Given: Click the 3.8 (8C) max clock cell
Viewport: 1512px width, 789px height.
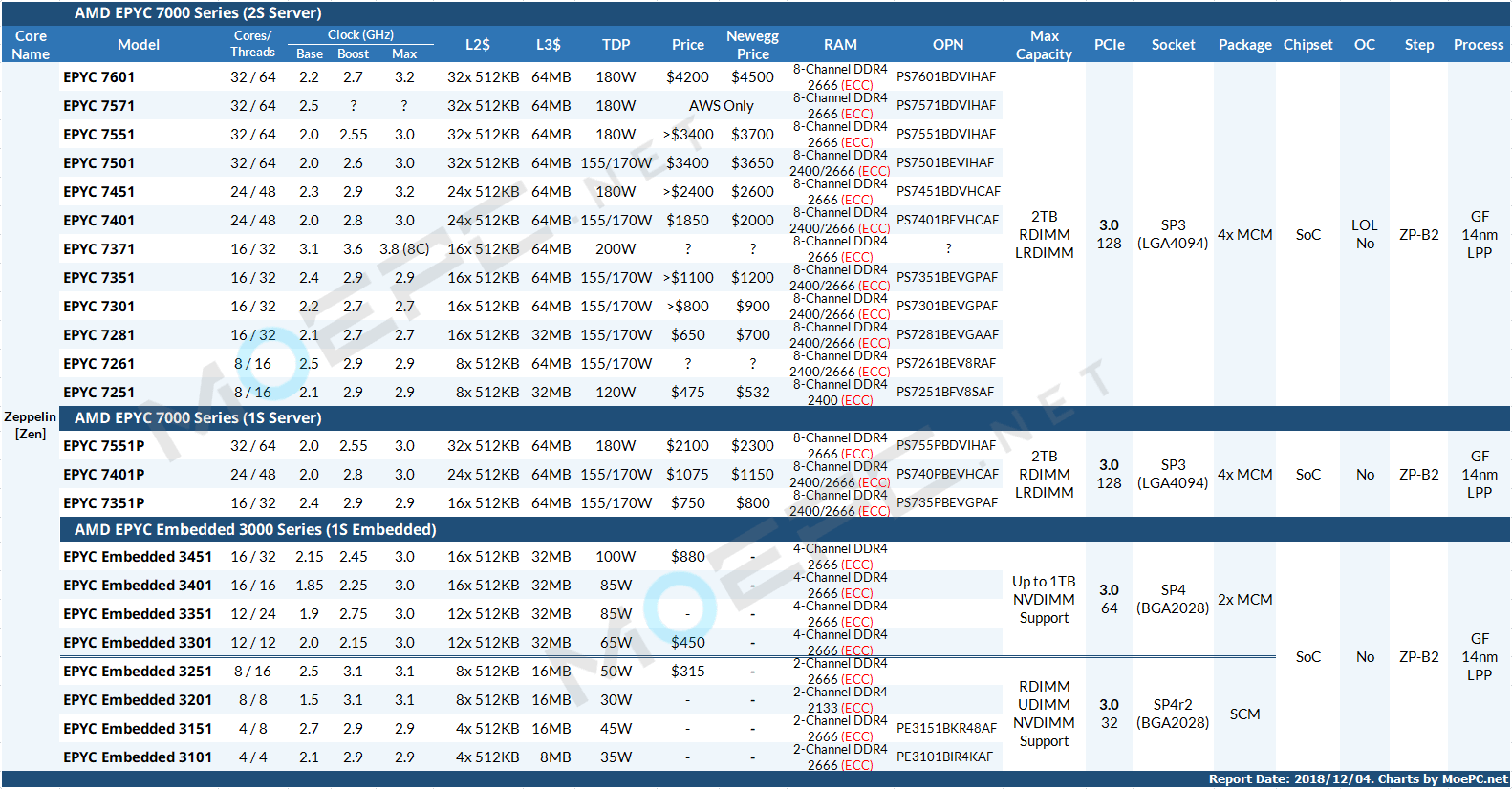Looking at the screenshot, I should pyautogui.click(x=404, y=249).
